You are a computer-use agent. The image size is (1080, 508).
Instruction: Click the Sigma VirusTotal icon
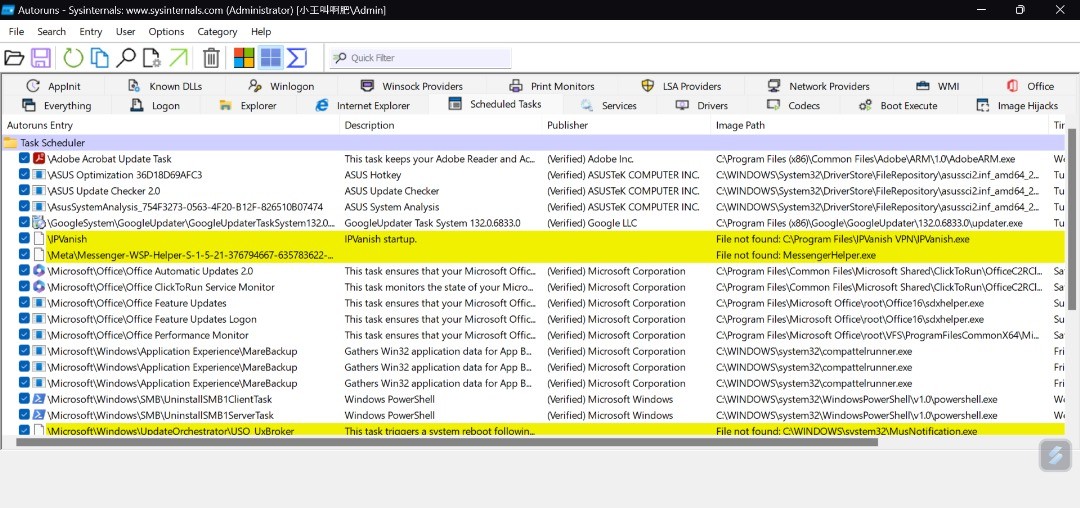point(296,58)
